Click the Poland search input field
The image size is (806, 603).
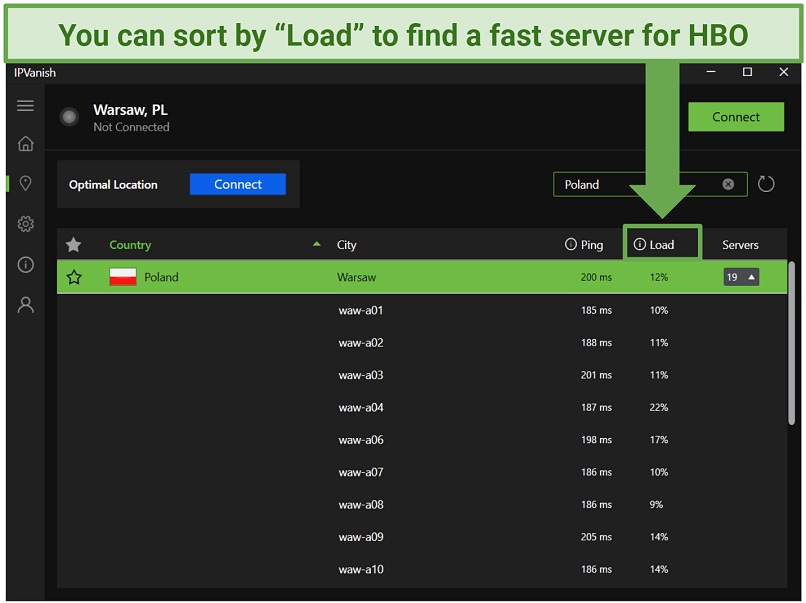[635, 184]
